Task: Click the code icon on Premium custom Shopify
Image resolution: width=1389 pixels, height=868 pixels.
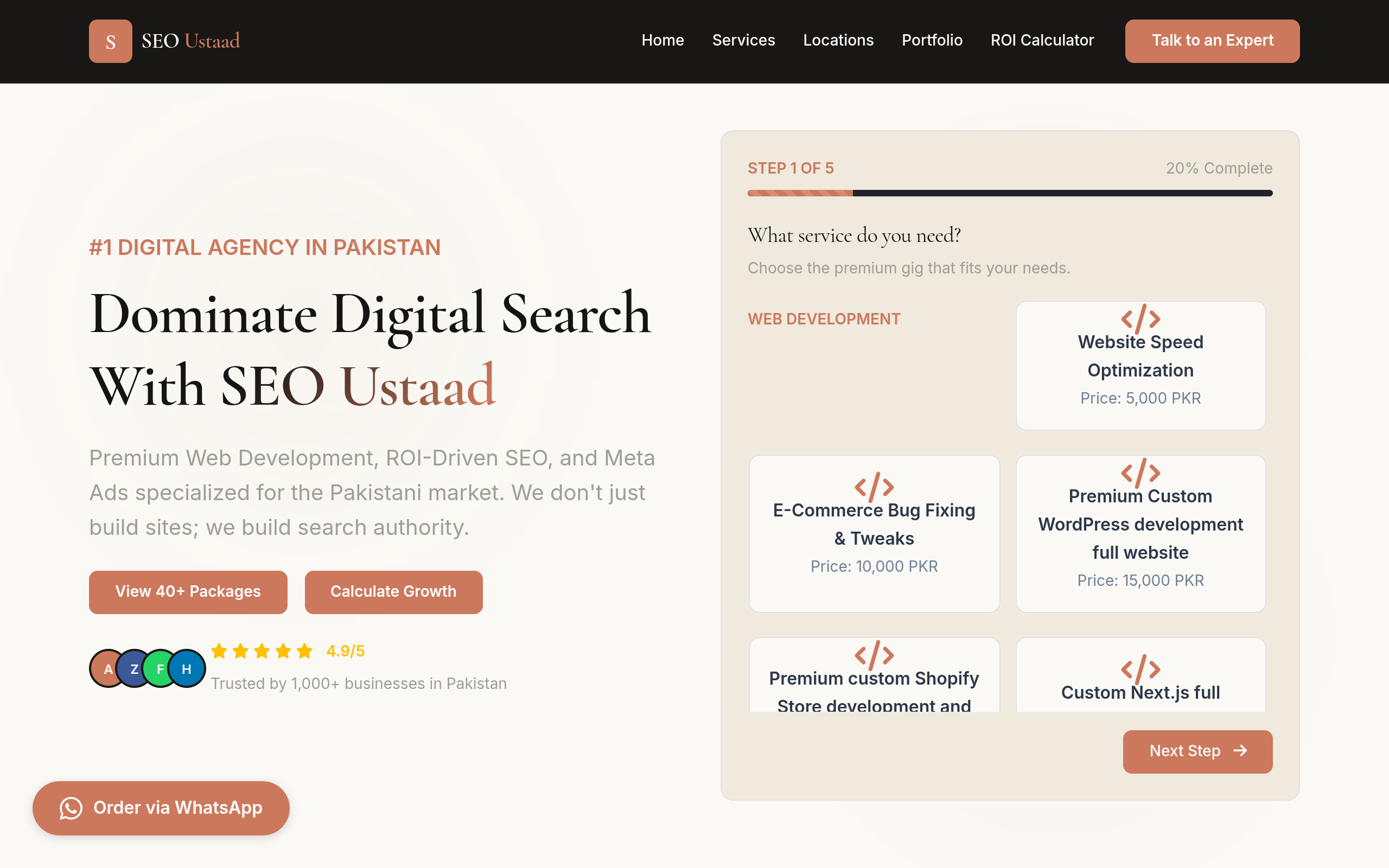Action: pos(874,655)
